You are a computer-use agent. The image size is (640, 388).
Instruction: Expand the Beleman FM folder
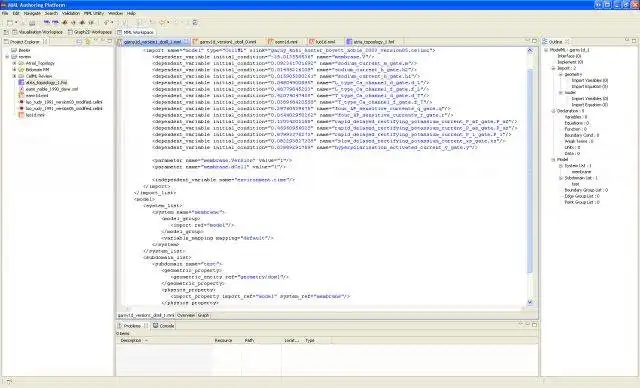point(14,70)
